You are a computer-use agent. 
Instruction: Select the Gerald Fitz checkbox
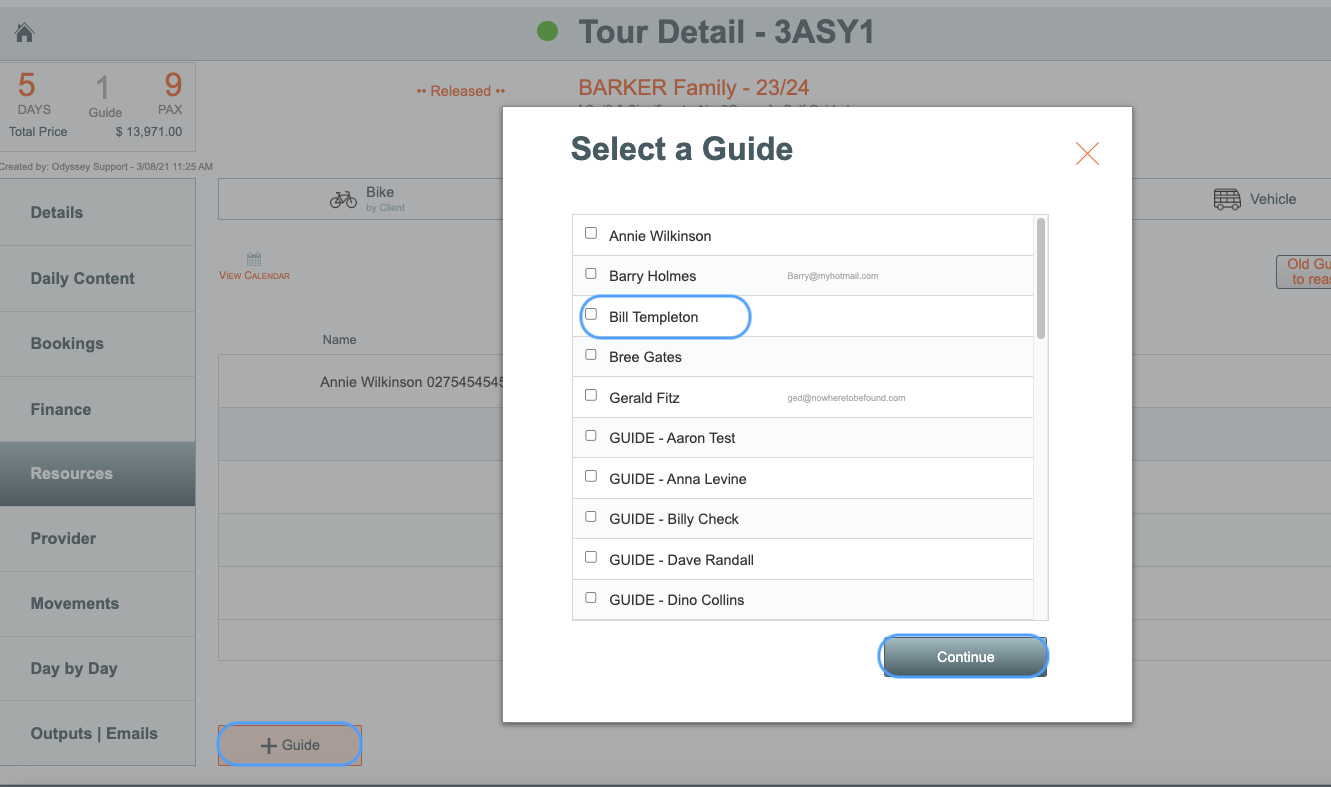point(591,395)
